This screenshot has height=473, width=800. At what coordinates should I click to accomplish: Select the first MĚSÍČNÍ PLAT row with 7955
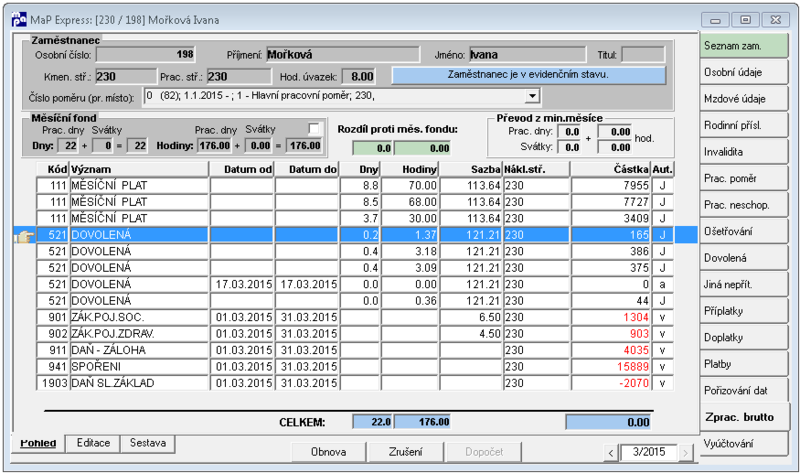355,186
